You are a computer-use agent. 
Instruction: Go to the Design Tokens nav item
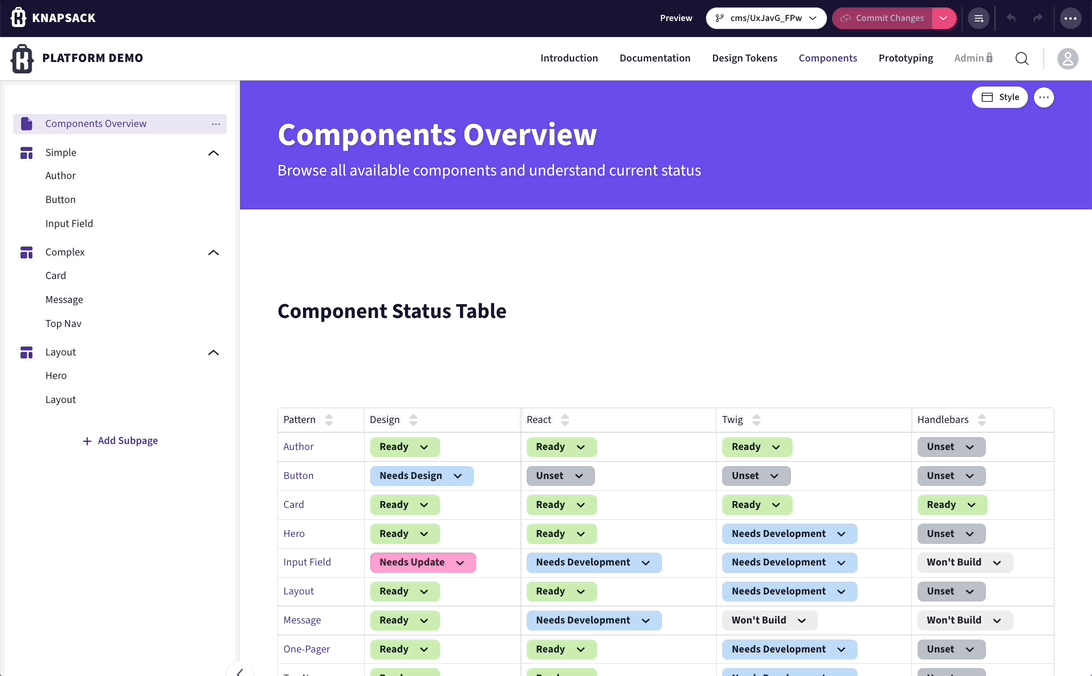(x=744, y=58)
